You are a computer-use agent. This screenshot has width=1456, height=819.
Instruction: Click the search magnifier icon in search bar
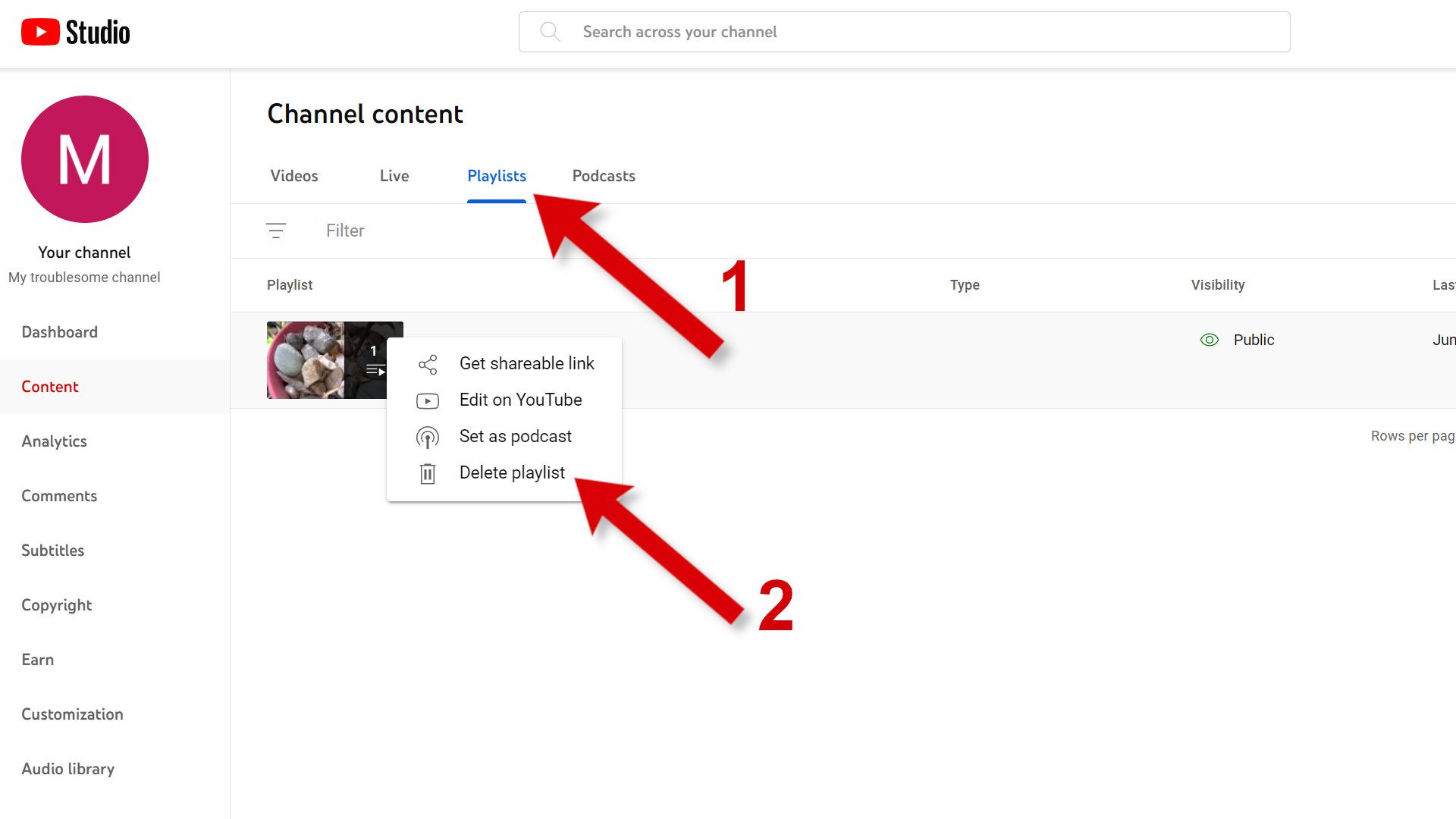[x=550, y=32]
